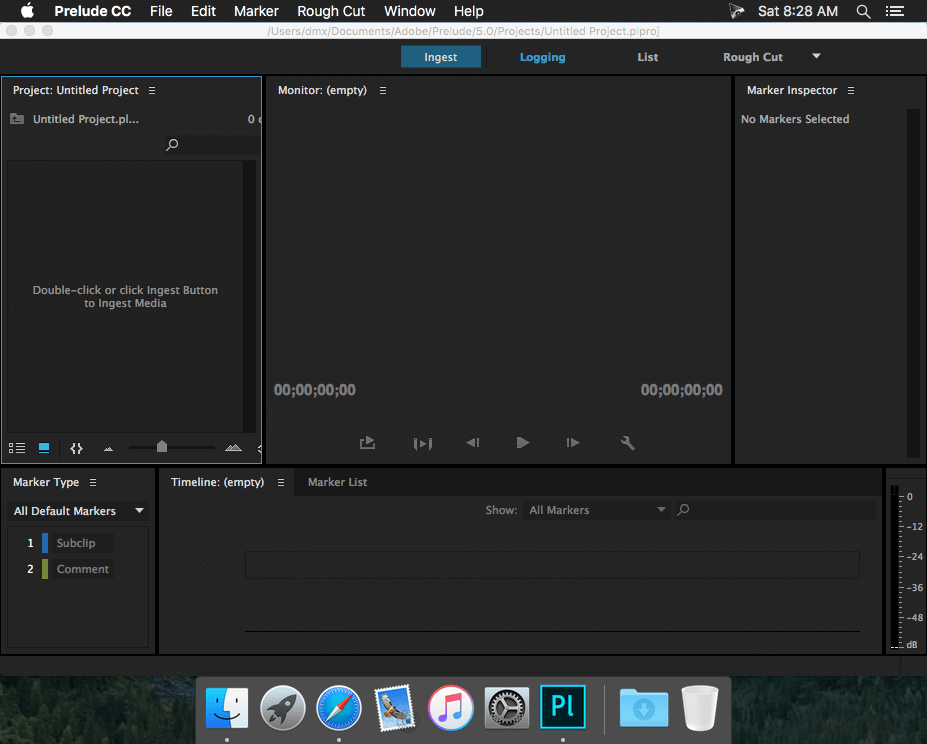Open the File menu
927x744 pixels.
(x=161, y=11)
